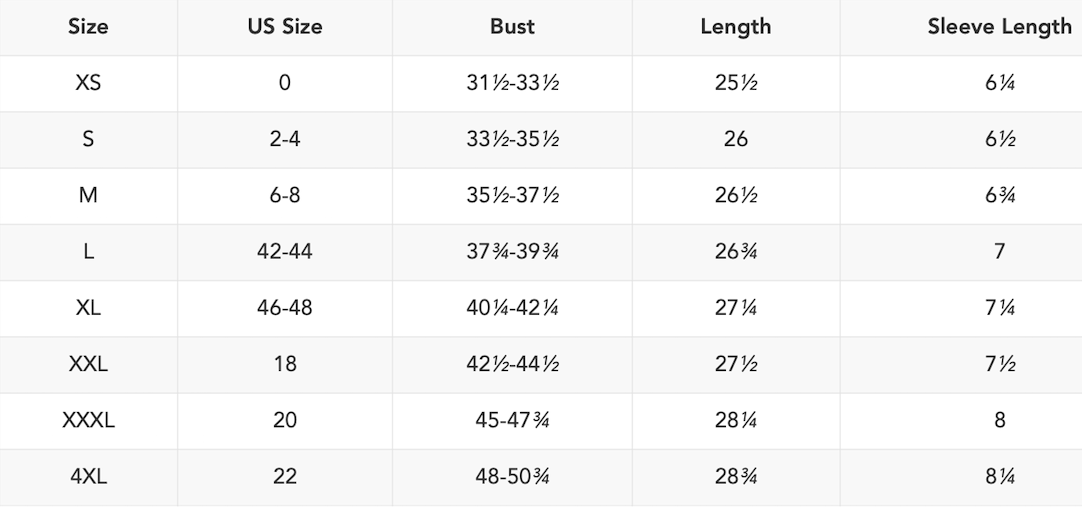Click bust measurement 48-50¾

coord(512,476)
